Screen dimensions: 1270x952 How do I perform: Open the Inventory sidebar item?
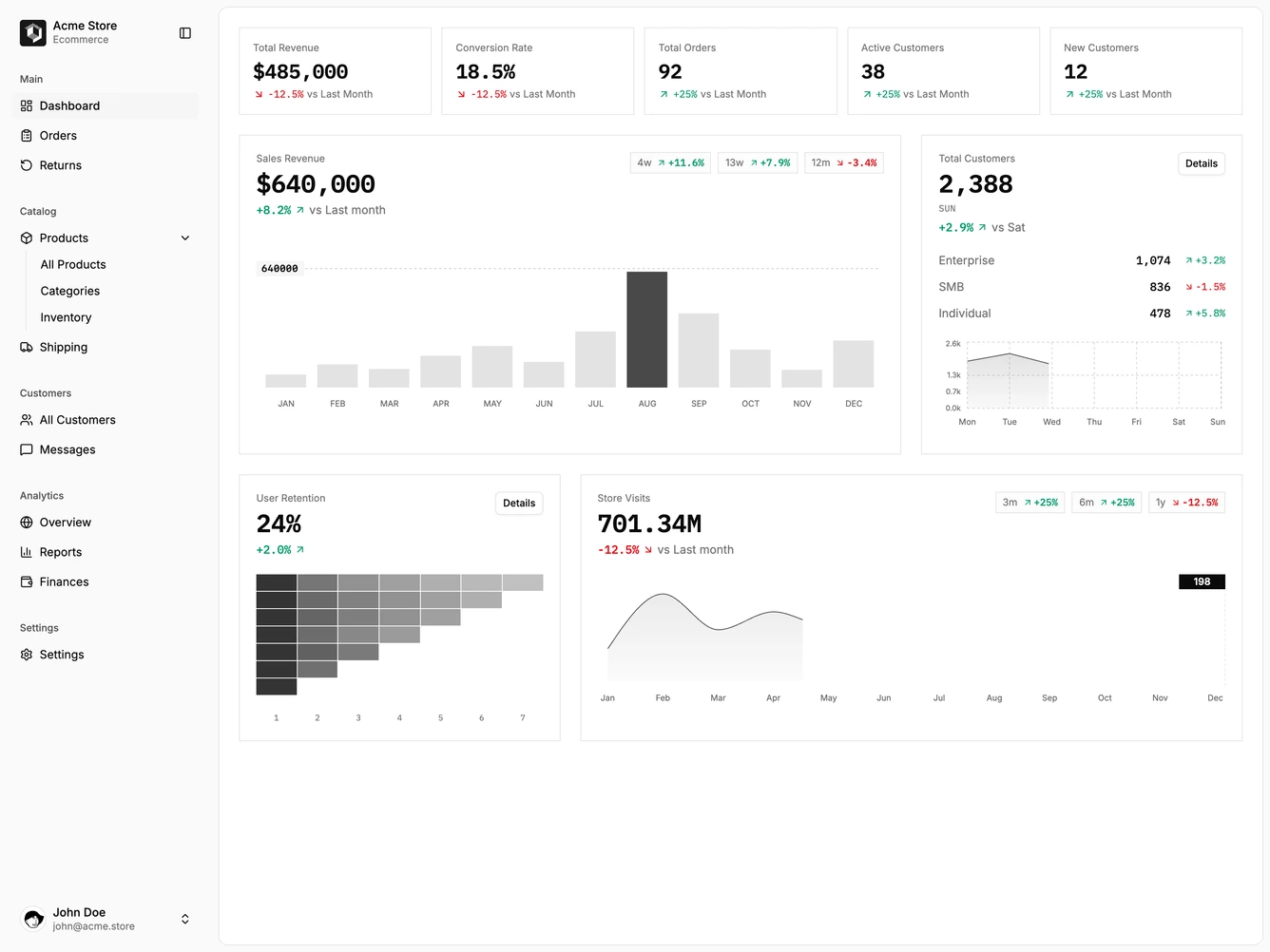click(66, 318)
